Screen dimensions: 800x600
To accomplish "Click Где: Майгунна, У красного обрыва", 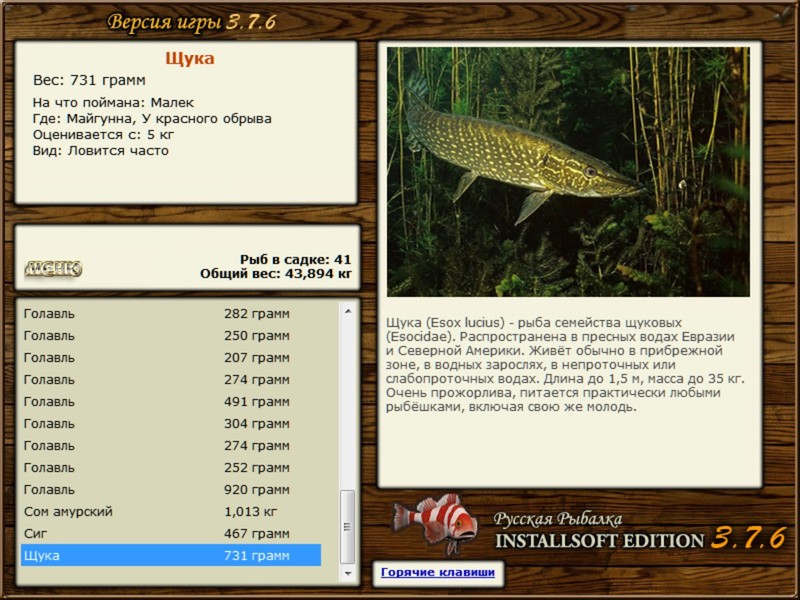I will pos(152,119).
